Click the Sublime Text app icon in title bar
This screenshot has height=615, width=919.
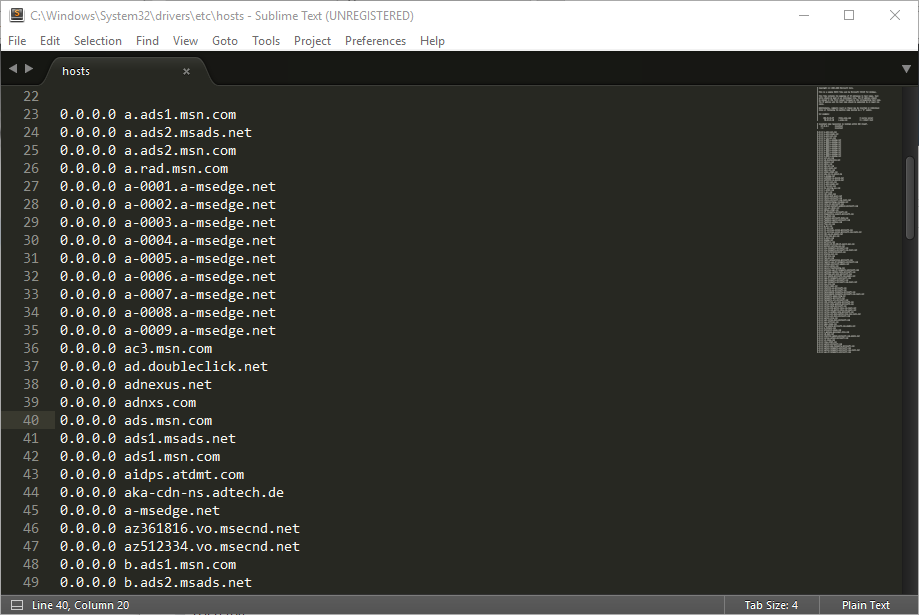pos(16,15)
